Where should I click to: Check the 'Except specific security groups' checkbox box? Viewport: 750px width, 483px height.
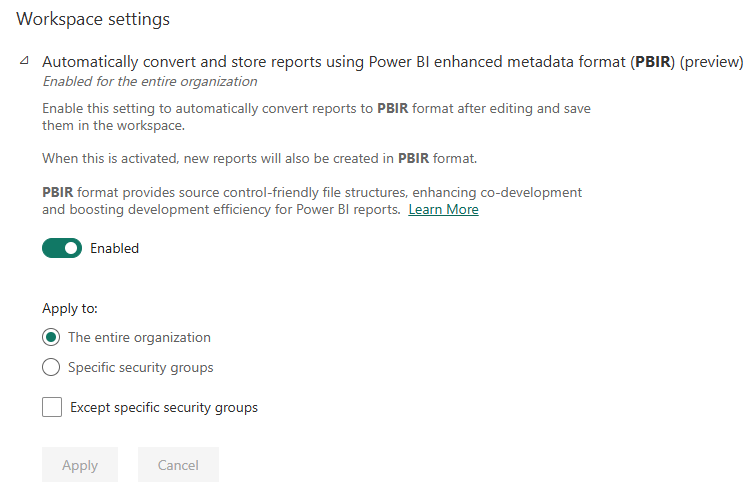point(52,407)
